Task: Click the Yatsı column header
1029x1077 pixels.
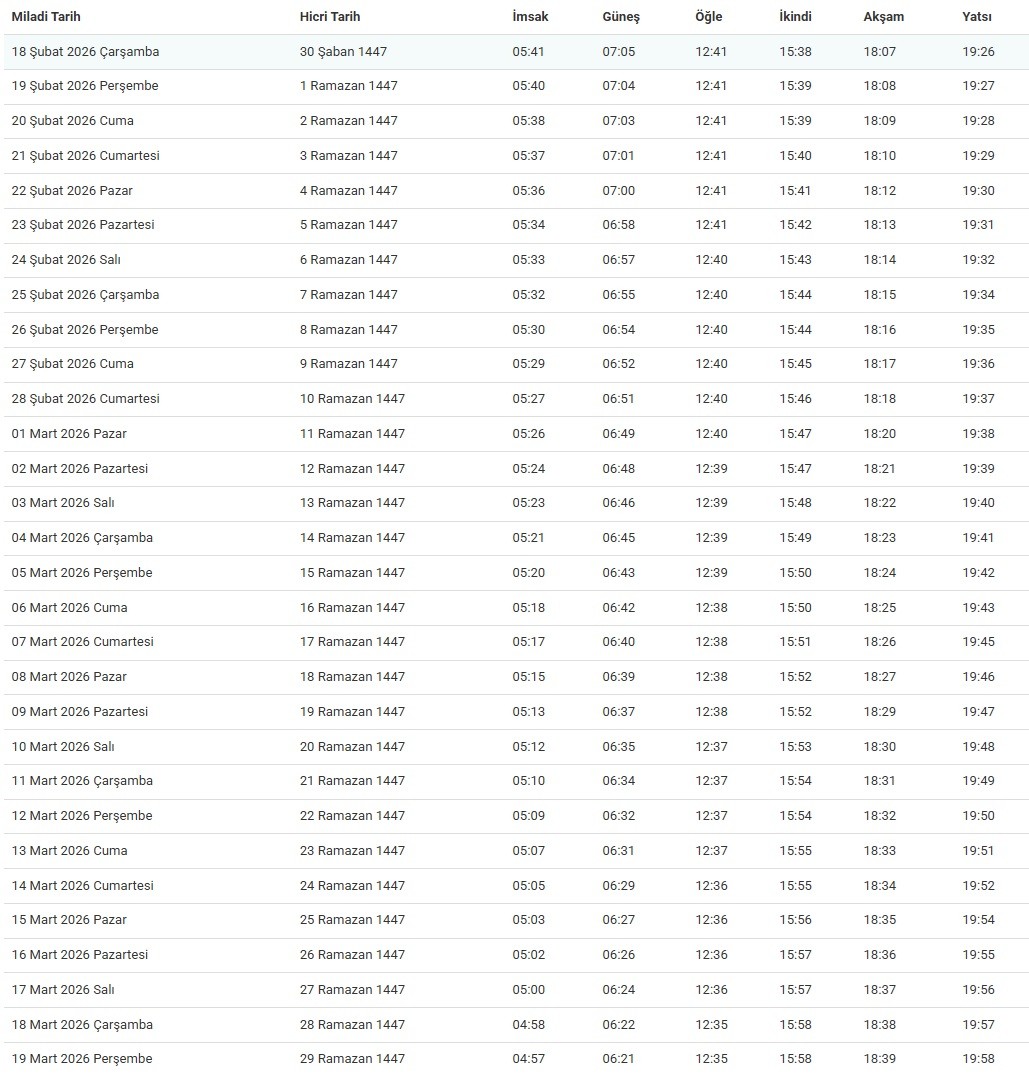Action: coord(977,17)
